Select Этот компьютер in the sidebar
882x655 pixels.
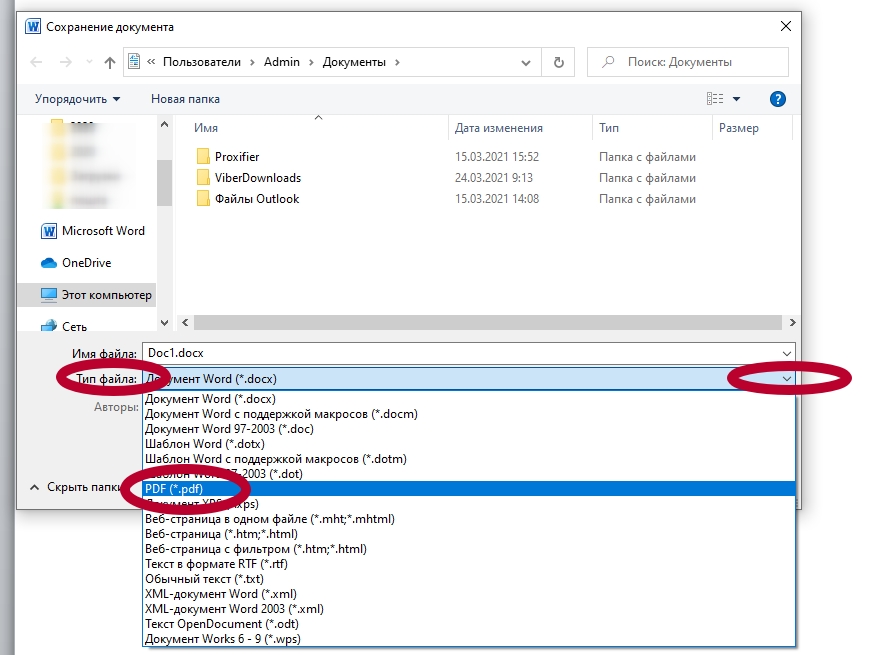102,294
